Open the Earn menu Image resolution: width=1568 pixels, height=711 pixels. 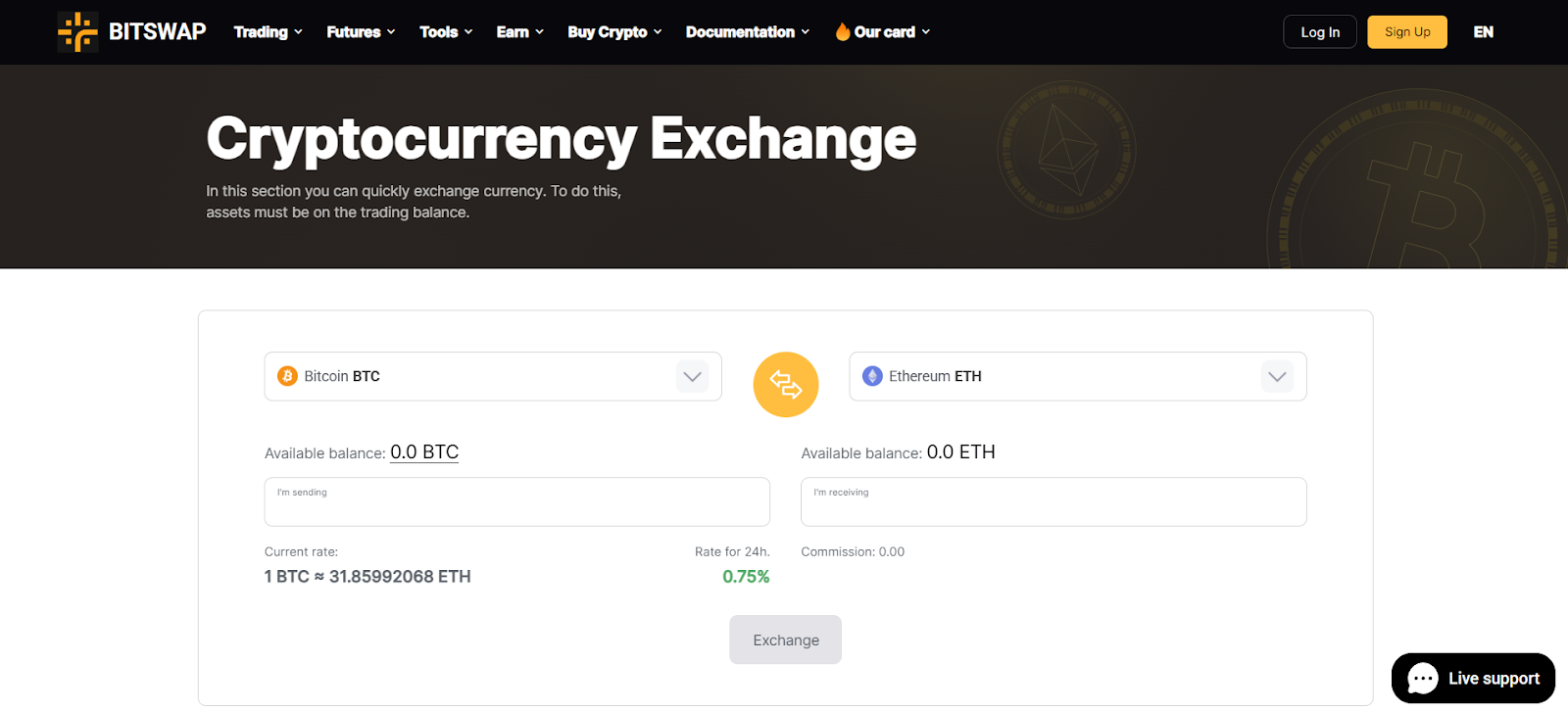pyautogui.click(x=519, y=32)
